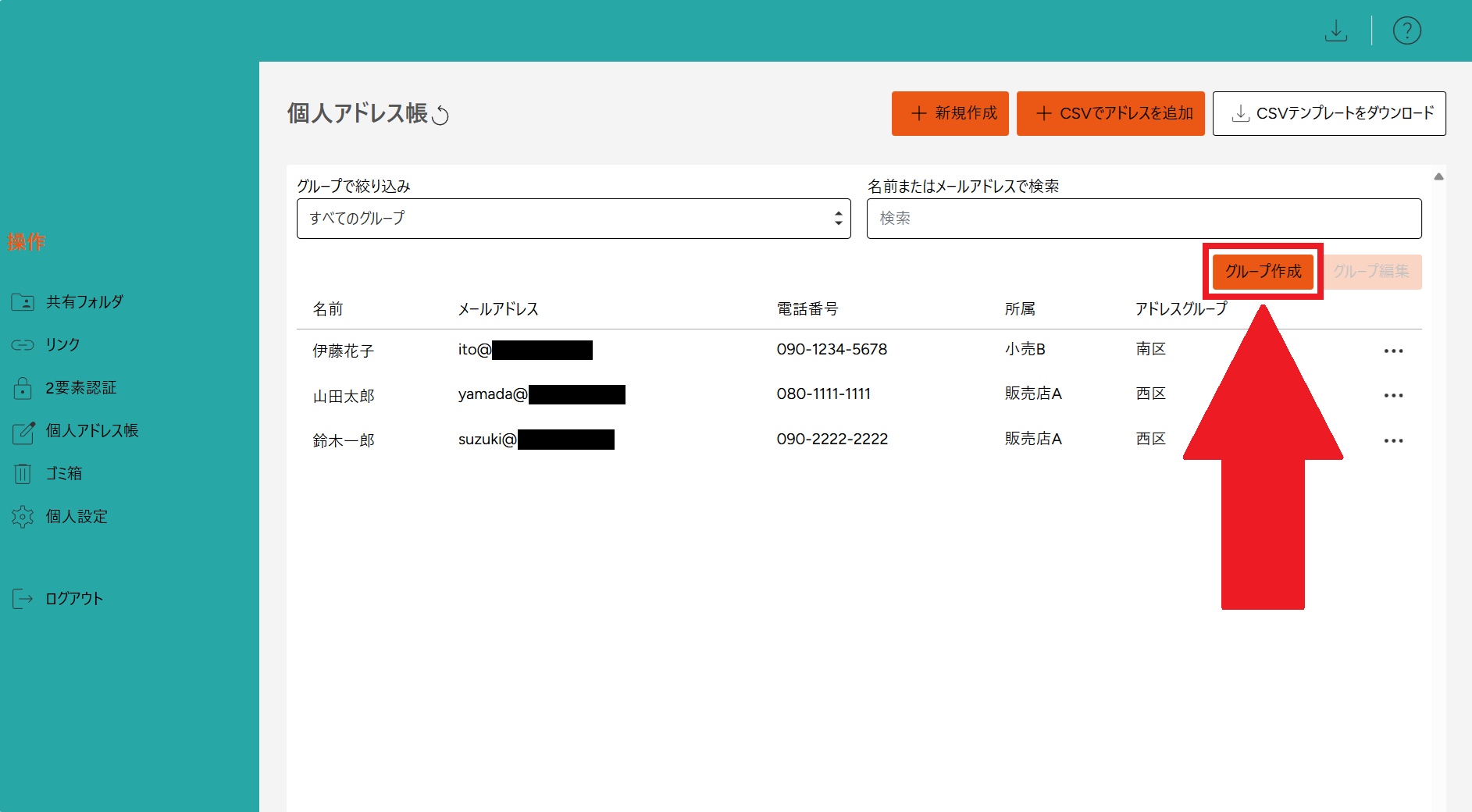Click the 2要素認証 lock icon
Image resolution: width=1472 pixels, height=812 pixels.
[23, 387]
